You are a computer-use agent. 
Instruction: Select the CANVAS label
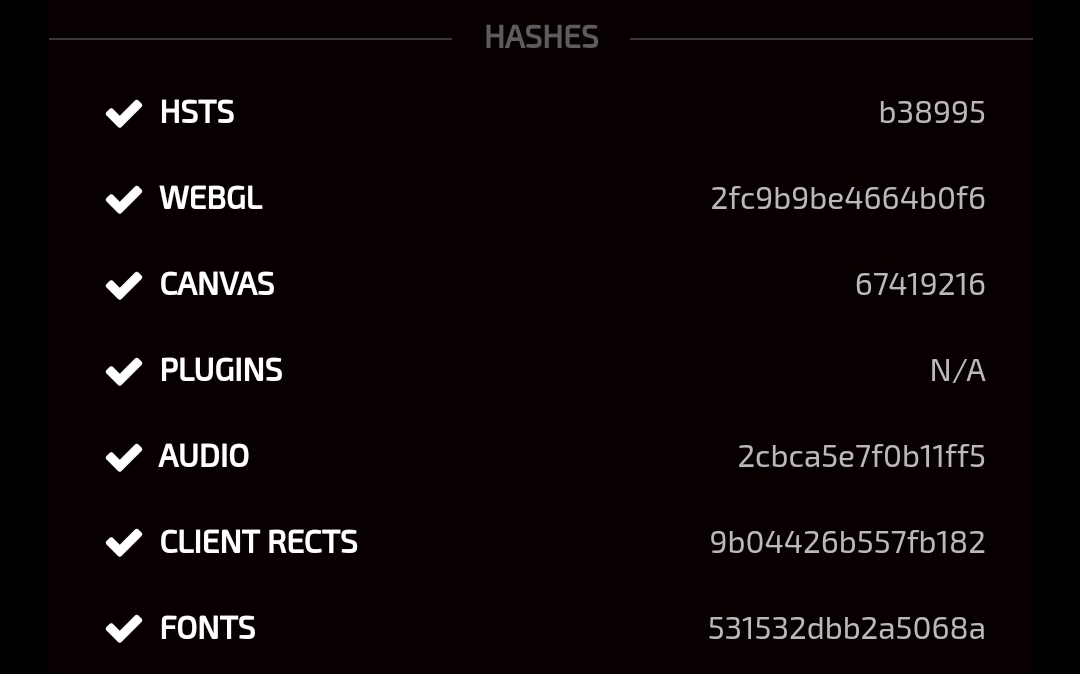point(217,284)
